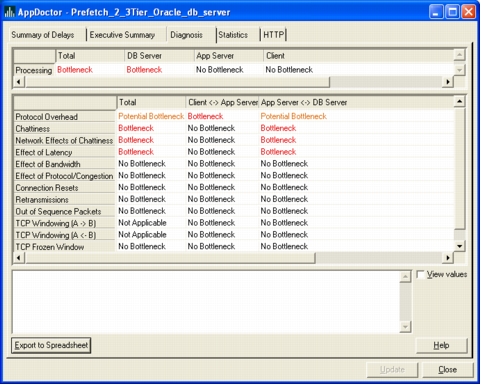The width and height of the screenshot is (482, 385).
Task: Click Processing table scroll right arrow
Action: [448, 82]
